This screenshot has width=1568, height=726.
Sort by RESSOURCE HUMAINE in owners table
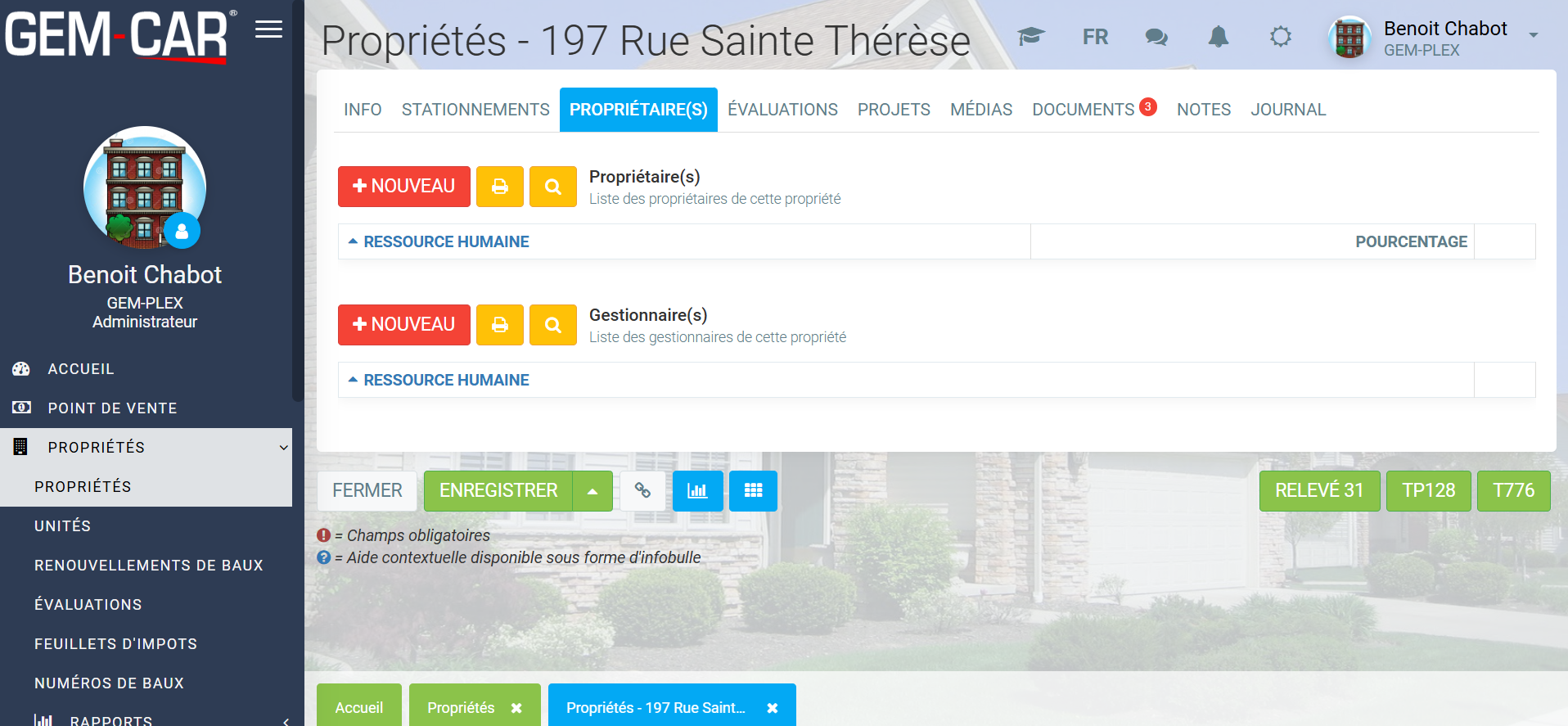446,241
